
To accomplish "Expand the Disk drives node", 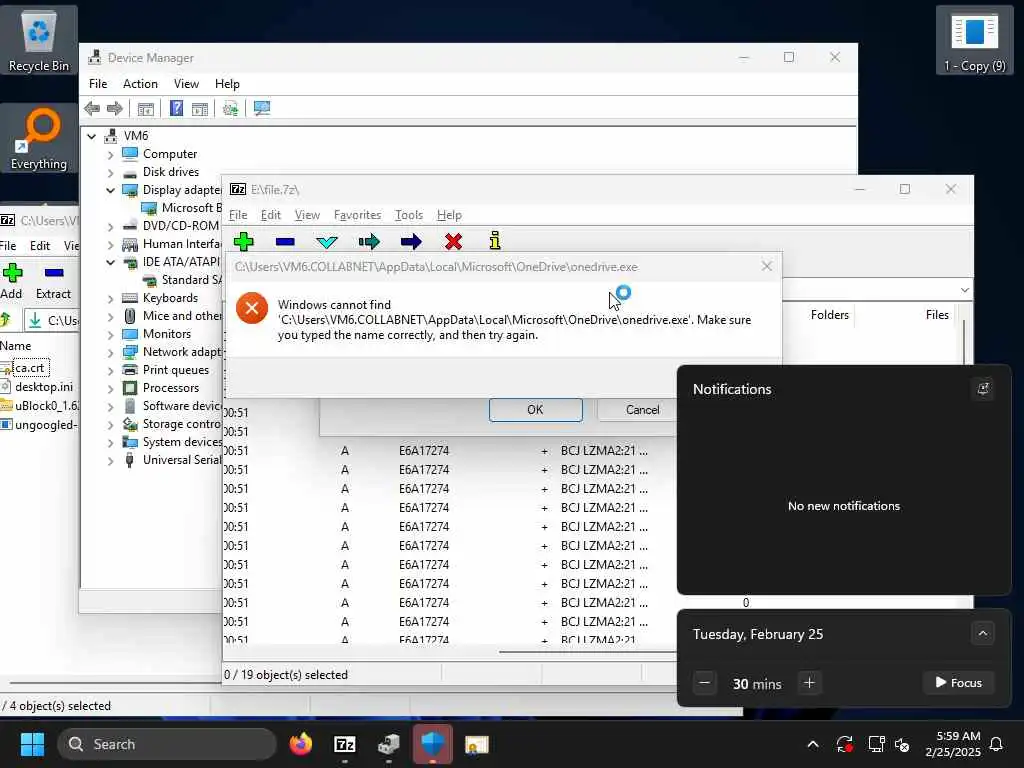I will (110, 172).
